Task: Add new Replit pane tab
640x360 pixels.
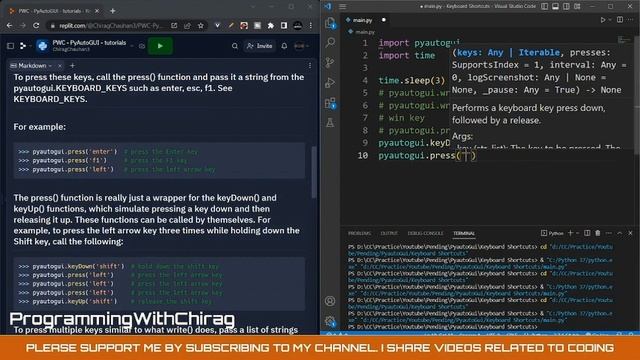Action: (72, 65)
